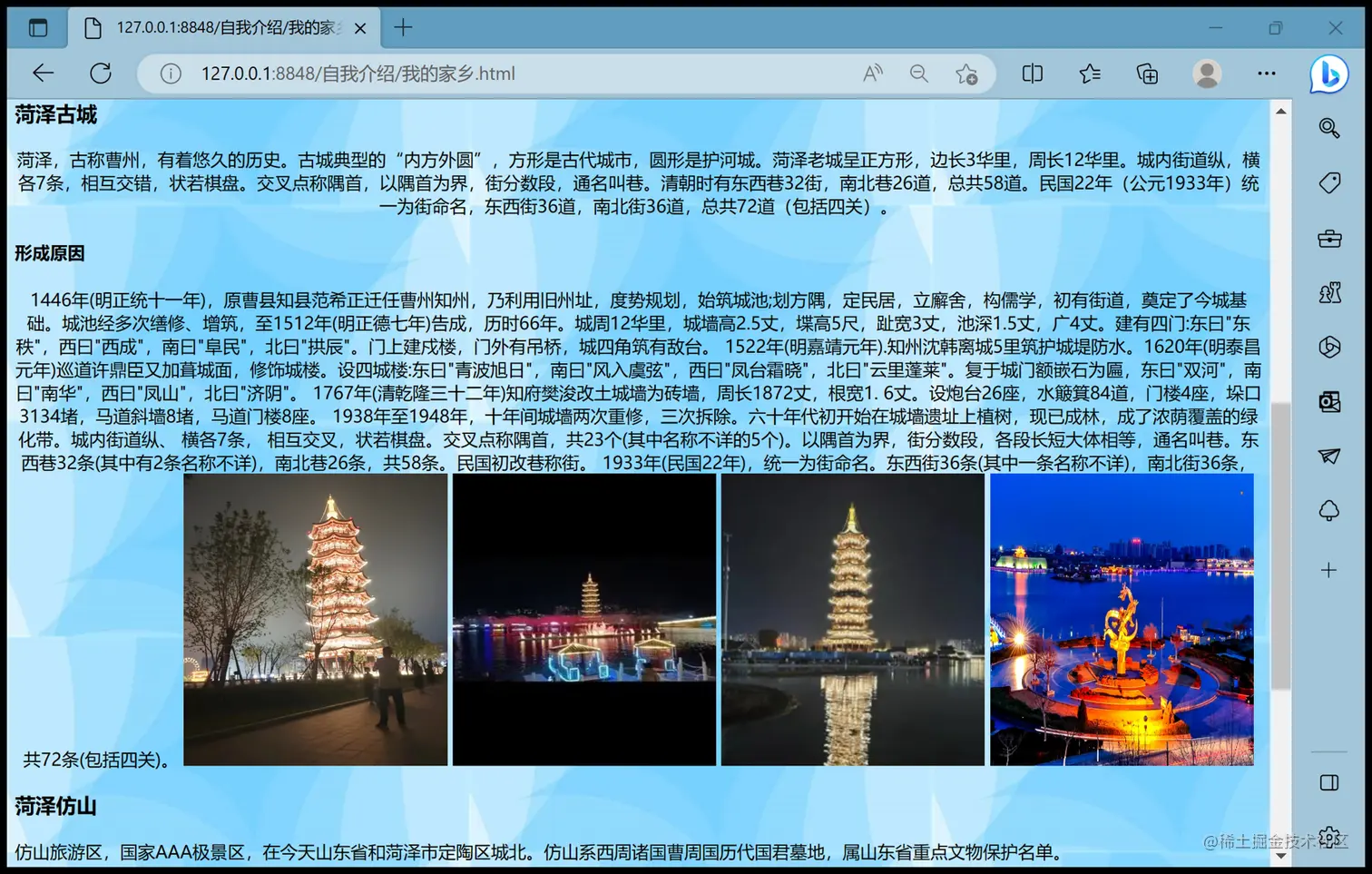
Task: View site information from the address bar
Action: point(170,74)
